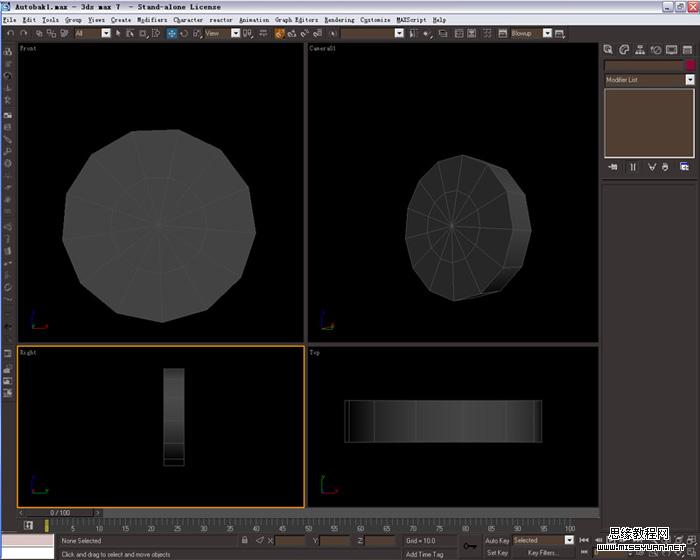Click the Set Key button
Image resolution: width=700 pixels, height=560 pixels.
497,553
